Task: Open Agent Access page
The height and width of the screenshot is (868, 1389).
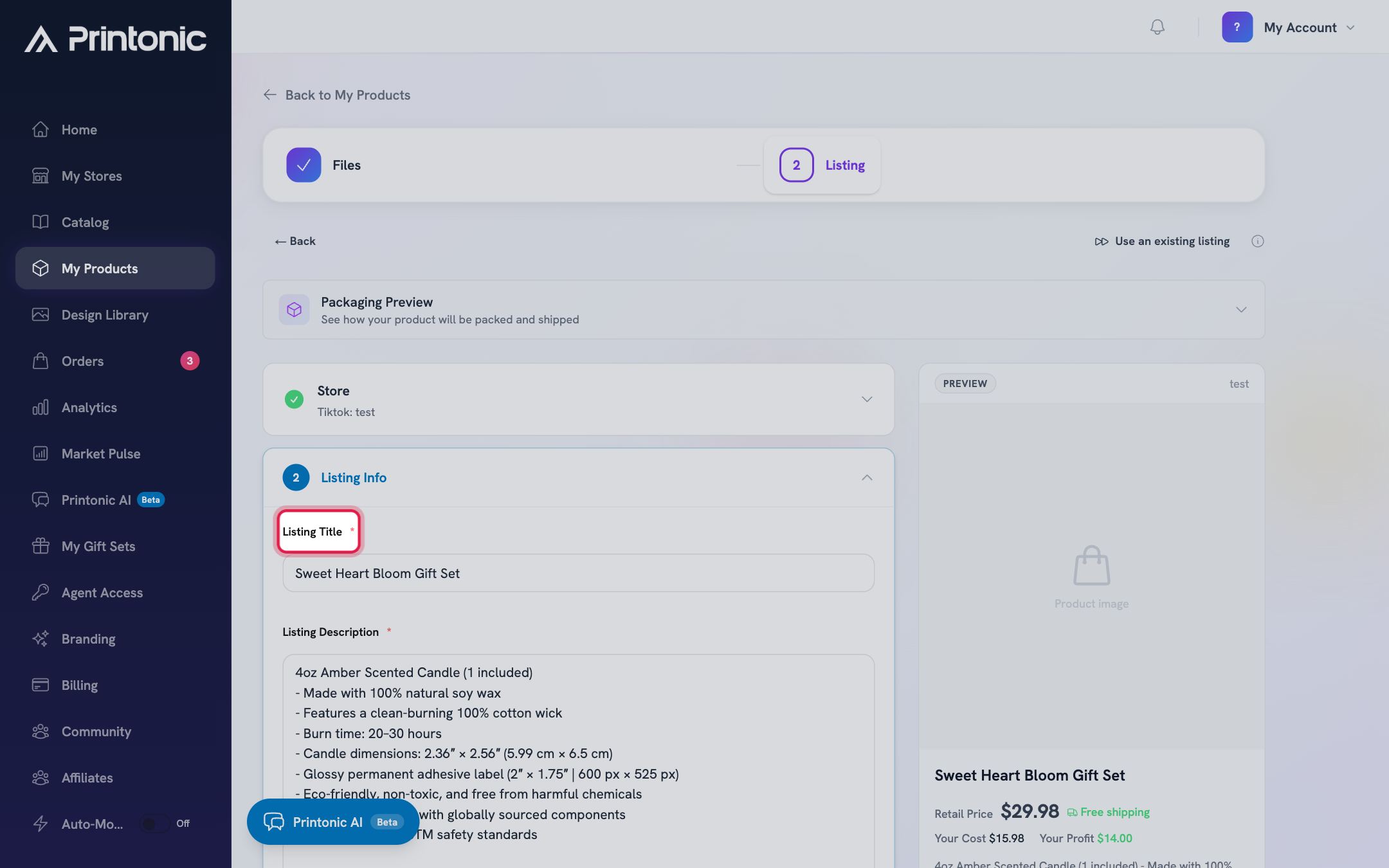Action: [x=115, y=593]
